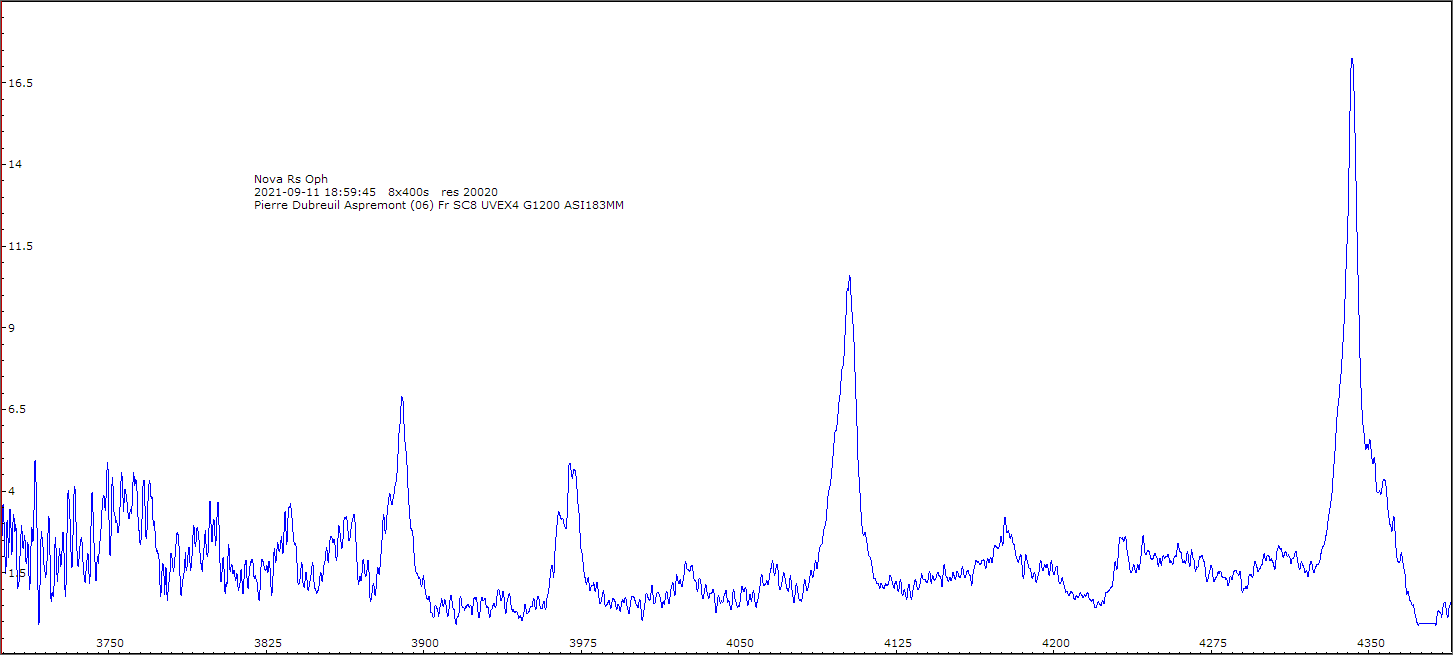1453x655 pixels.
Task: Click the y-axis label 9
Action: point(13,328)
